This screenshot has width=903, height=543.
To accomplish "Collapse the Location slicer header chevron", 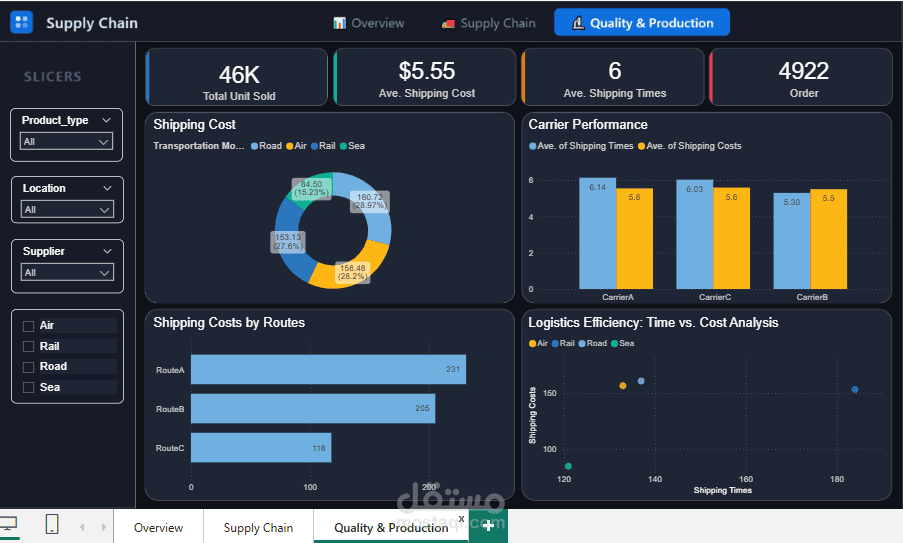I will 107,188.
